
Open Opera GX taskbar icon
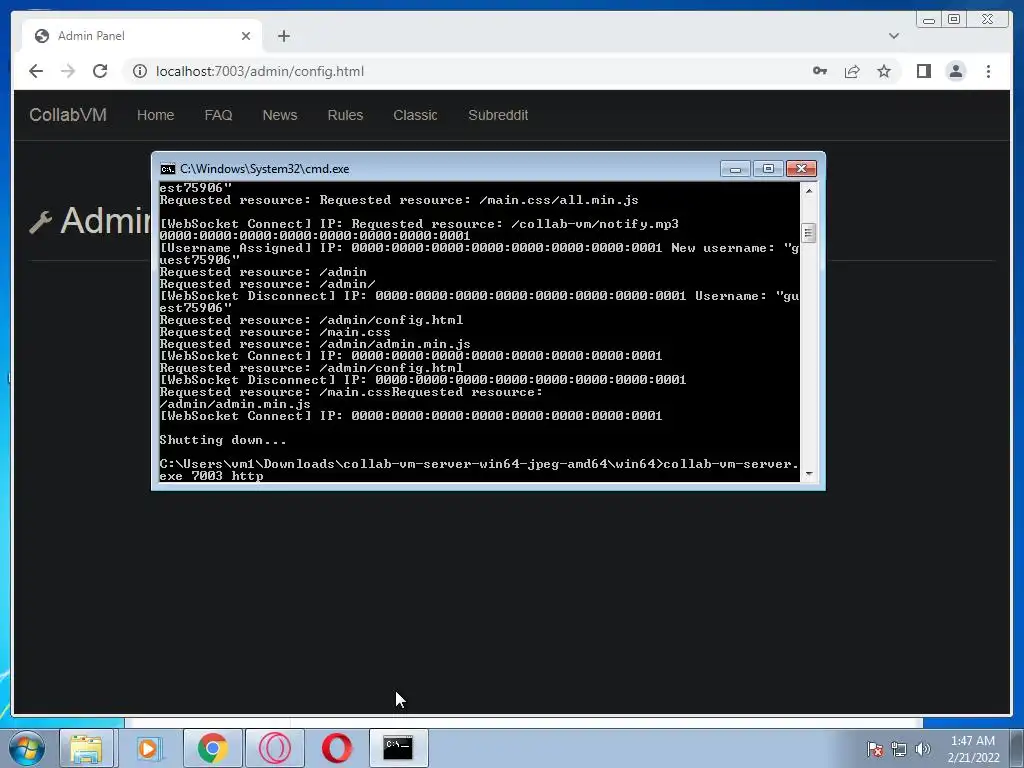point(275,748)
